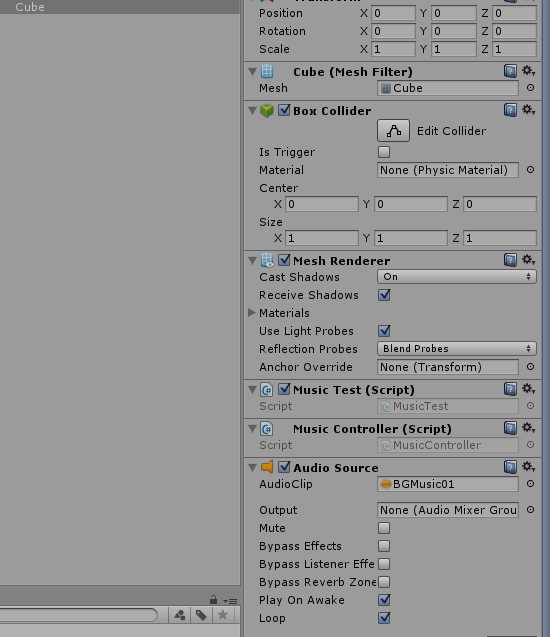The image size is (550, 637).
Task: Click the Anchor Override None (Transform) field
Action: [448, 367]
